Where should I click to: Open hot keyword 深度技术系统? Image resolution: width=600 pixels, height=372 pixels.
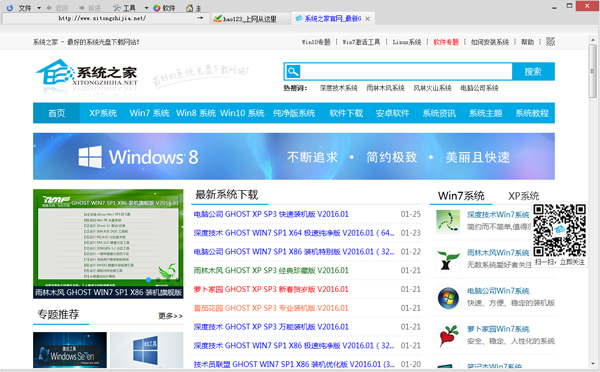click(339, 88)
